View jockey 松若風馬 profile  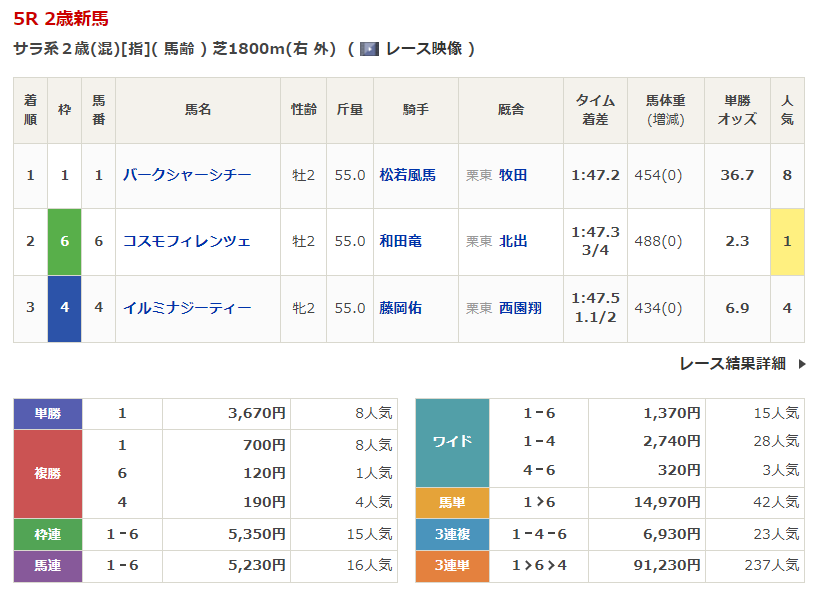click(407, 175)
